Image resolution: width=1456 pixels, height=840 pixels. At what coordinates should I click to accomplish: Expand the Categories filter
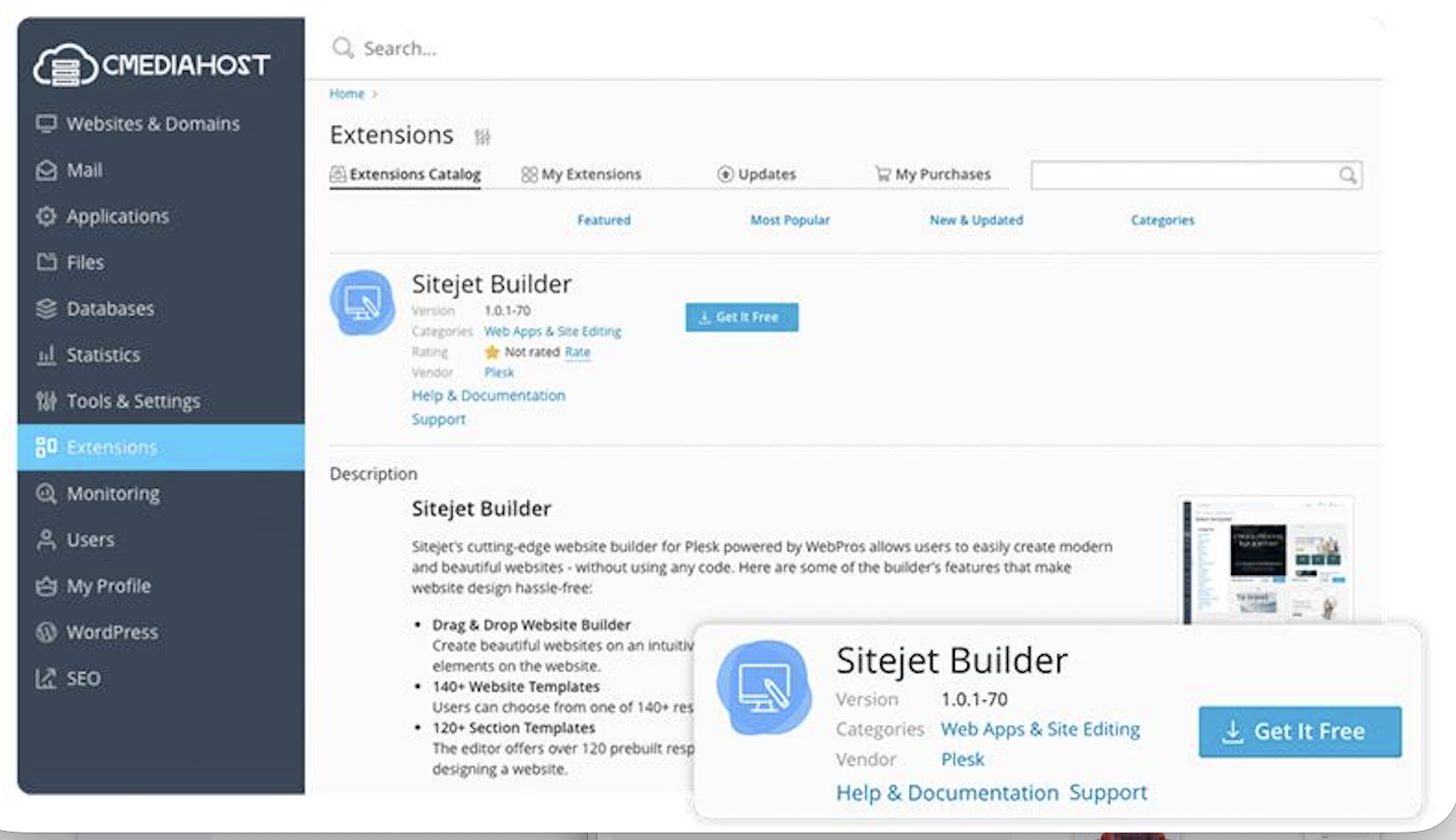point(1162,220)
